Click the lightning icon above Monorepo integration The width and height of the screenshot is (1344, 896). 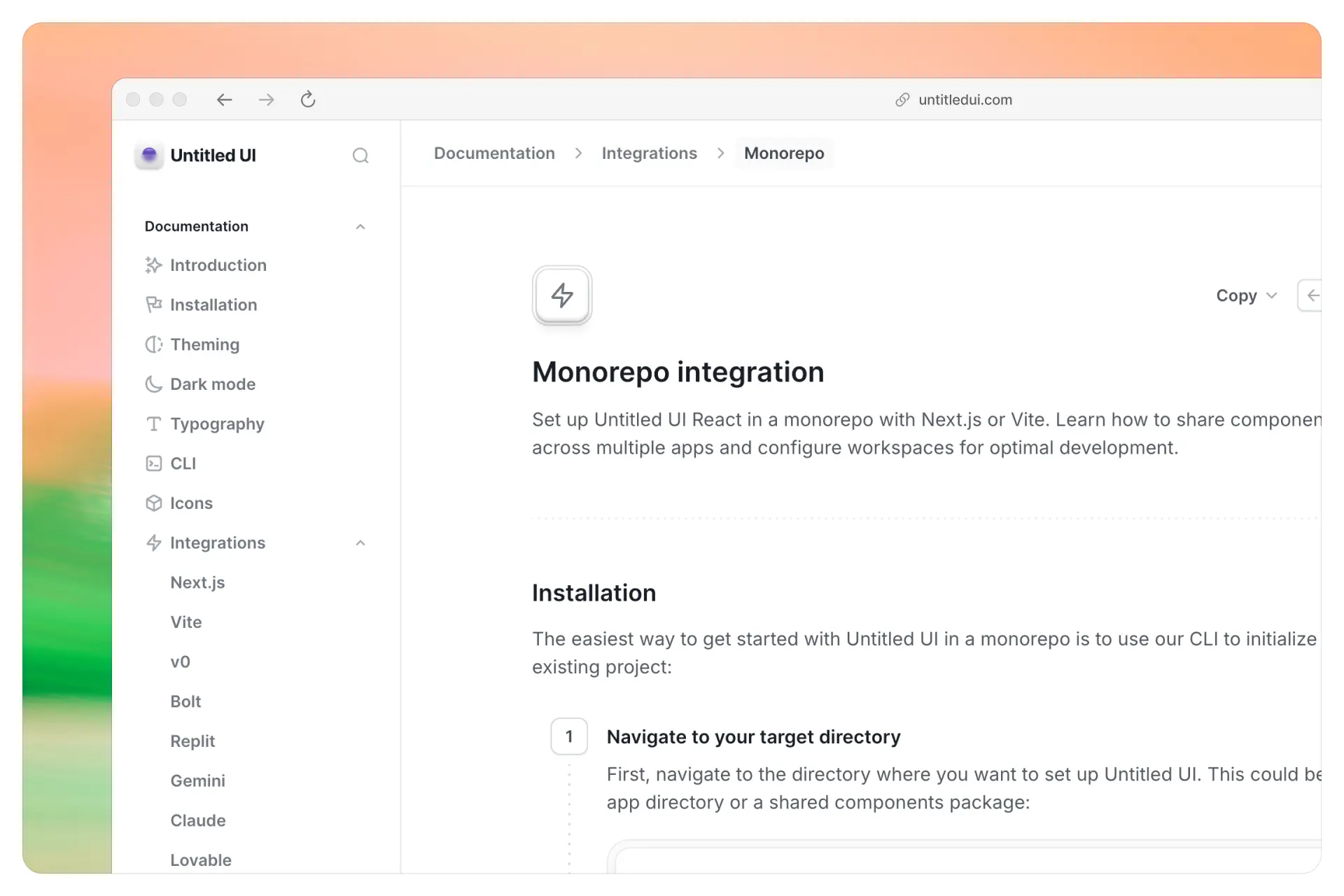(x=562, y=295)
